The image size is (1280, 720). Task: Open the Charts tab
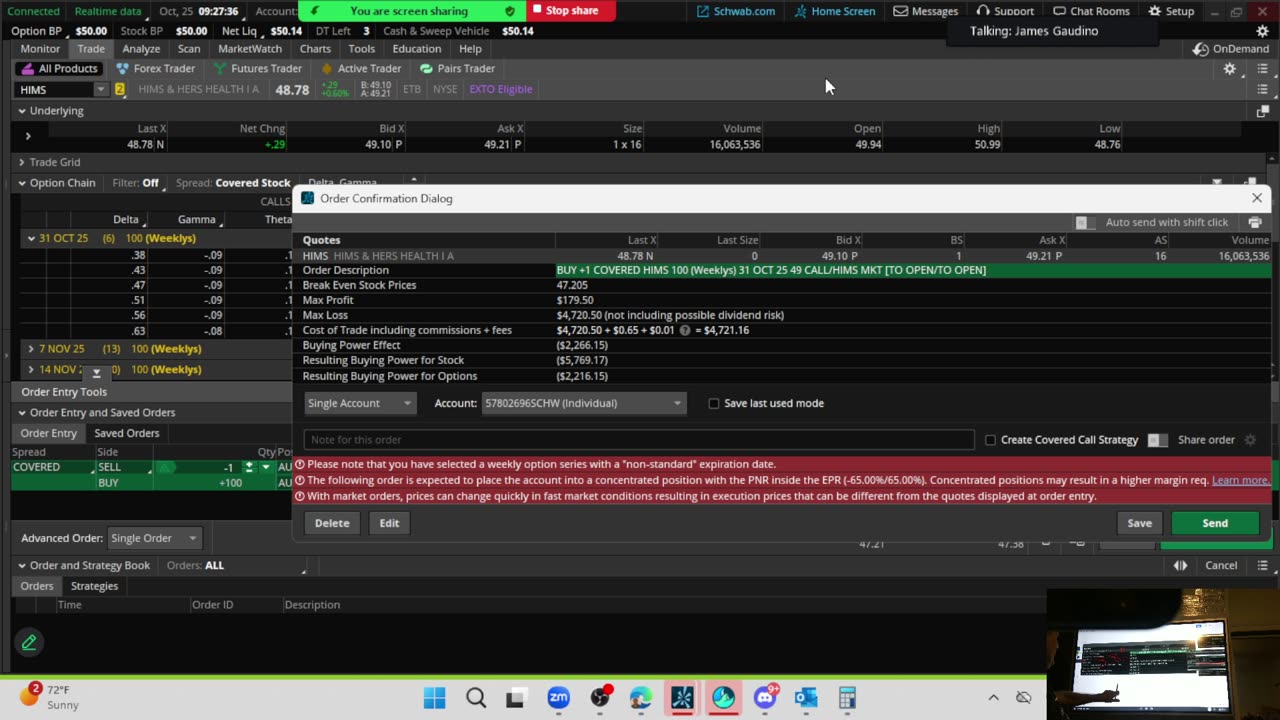[x=315, y=49]
